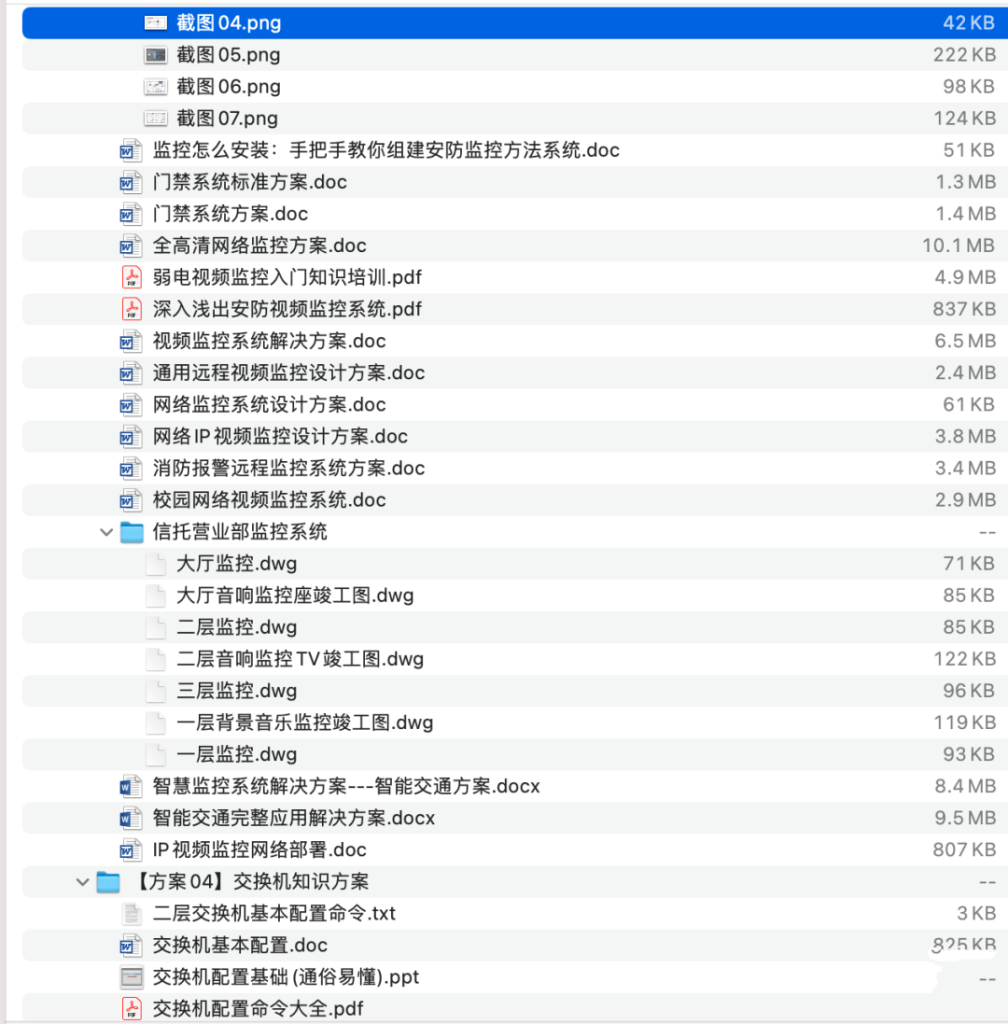Select the folder icon for 信托营业部监控系统

(131, 532)
